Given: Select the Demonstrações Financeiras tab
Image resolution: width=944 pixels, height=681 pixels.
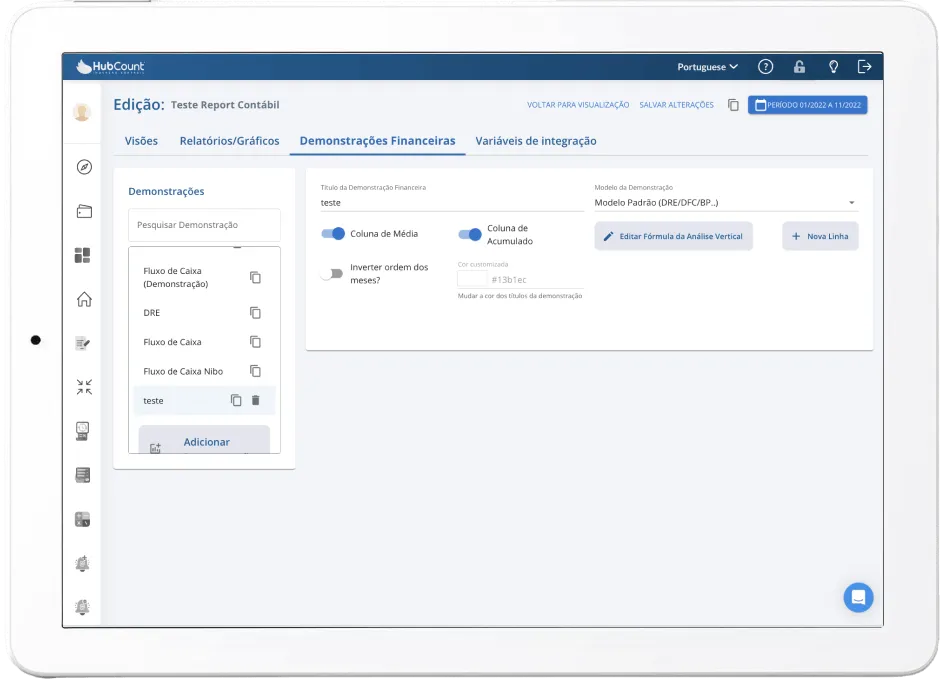Looking at the screenshot, I should 377,141.
